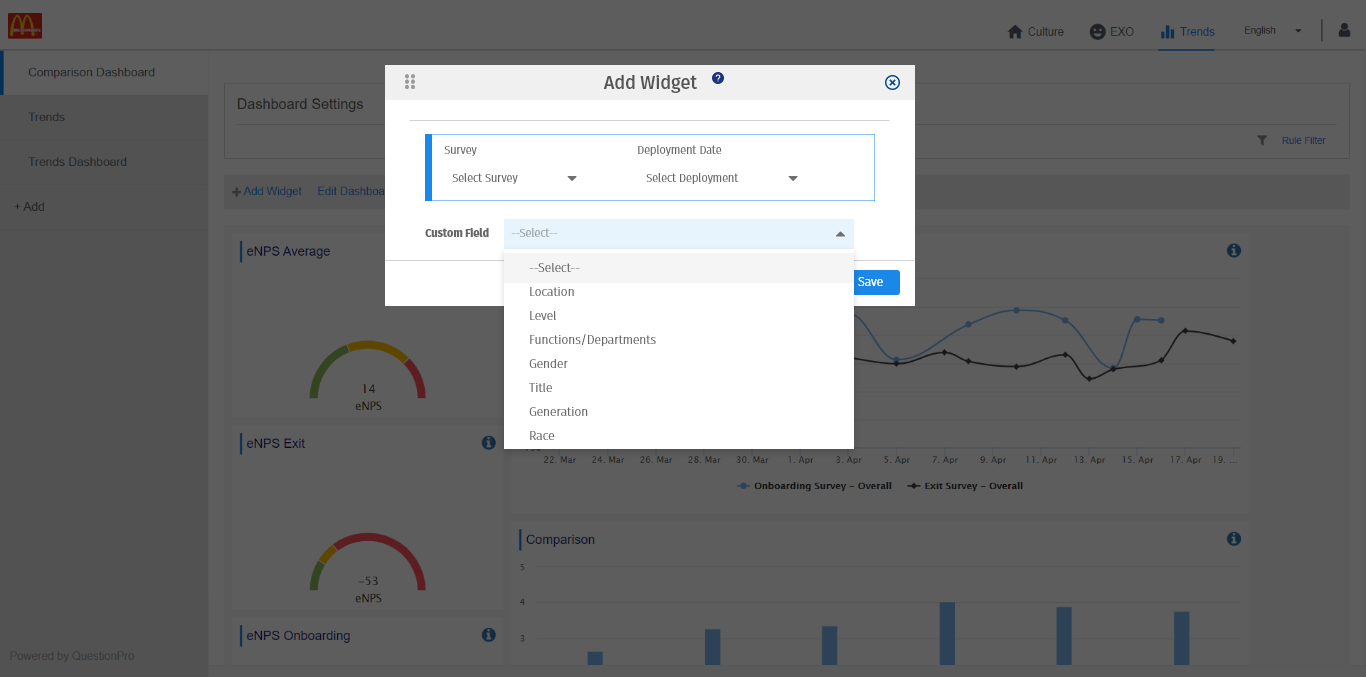Screen dimensions: 1366x677
Task: Click the eNPS Exit gauge showing -53
Action: tap(368, 564)
